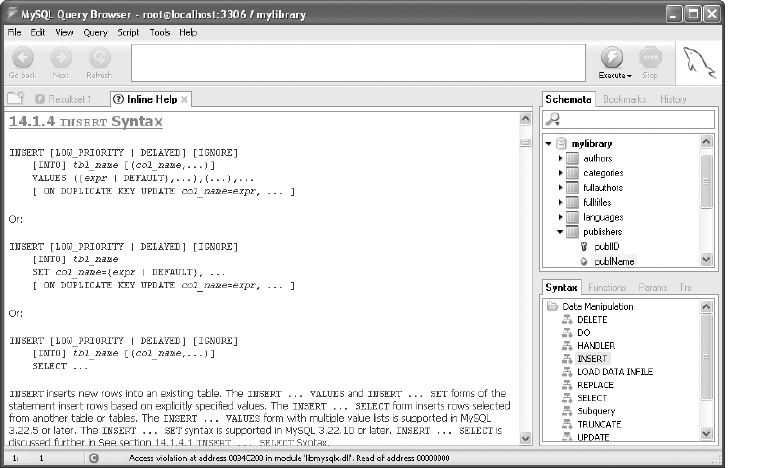Select the Inline Help tab
This screenshot has height=468, width=764.
click(x=151, y=99)
